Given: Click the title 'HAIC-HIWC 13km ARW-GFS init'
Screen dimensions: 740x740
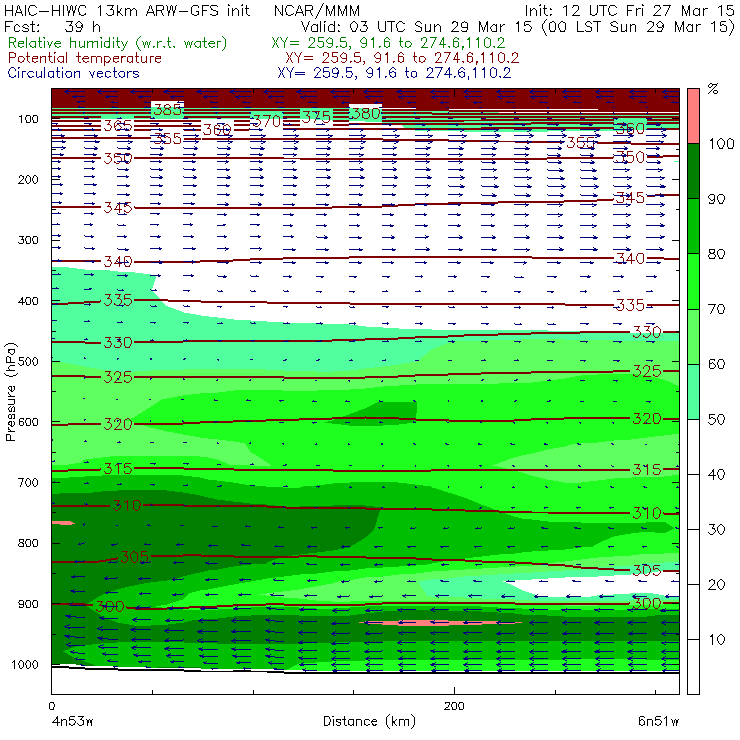Looking at the screenshot, I should [126, 10].
